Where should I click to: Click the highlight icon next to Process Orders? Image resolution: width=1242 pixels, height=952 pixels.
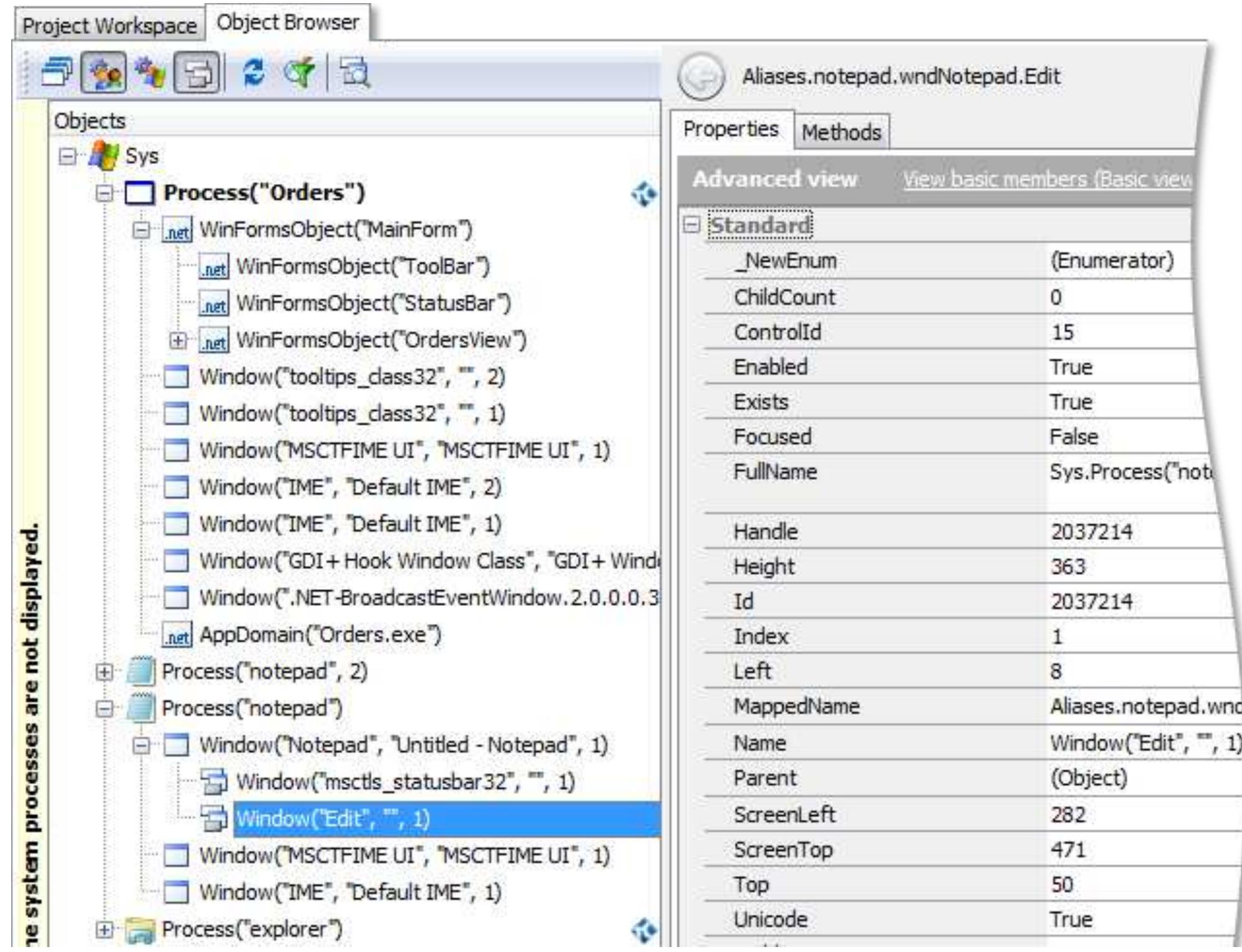pos(645,194)
